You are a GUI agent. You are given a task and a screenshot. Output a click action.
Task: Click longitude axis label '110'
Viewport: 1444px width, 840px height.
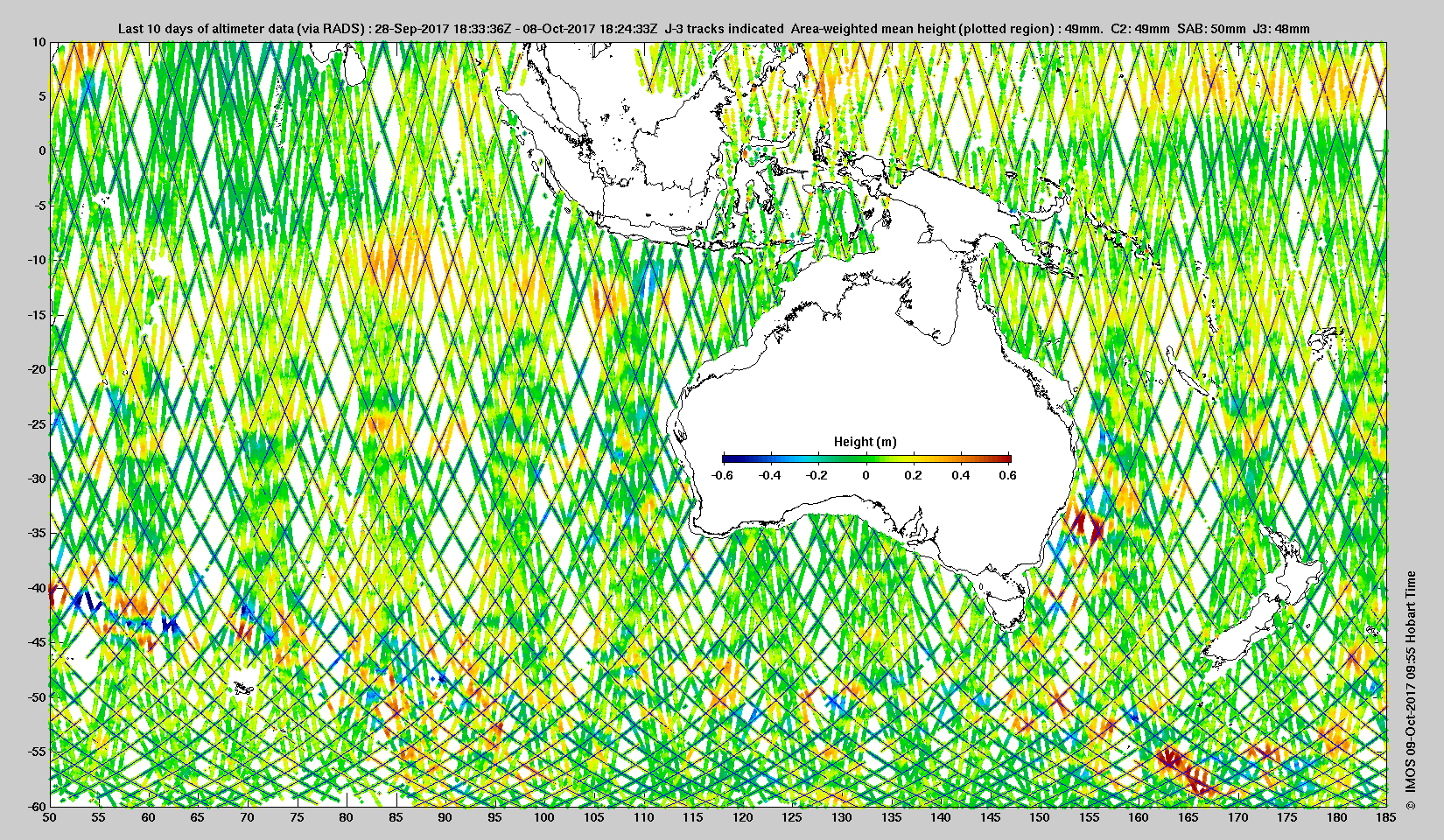(x=644, y=817)
